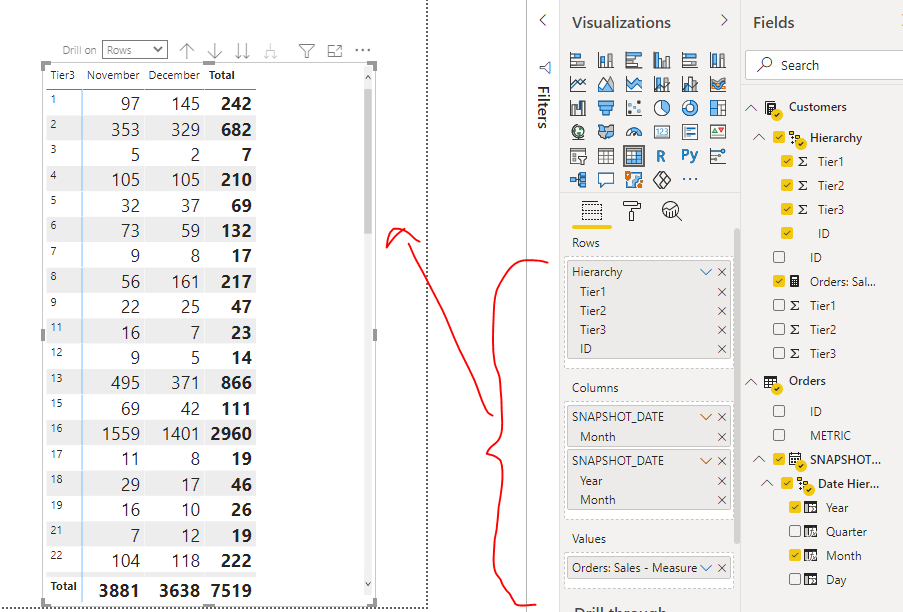Switch to the Analytics magnifier tab
903x612 pixels.
pos(671,211)
